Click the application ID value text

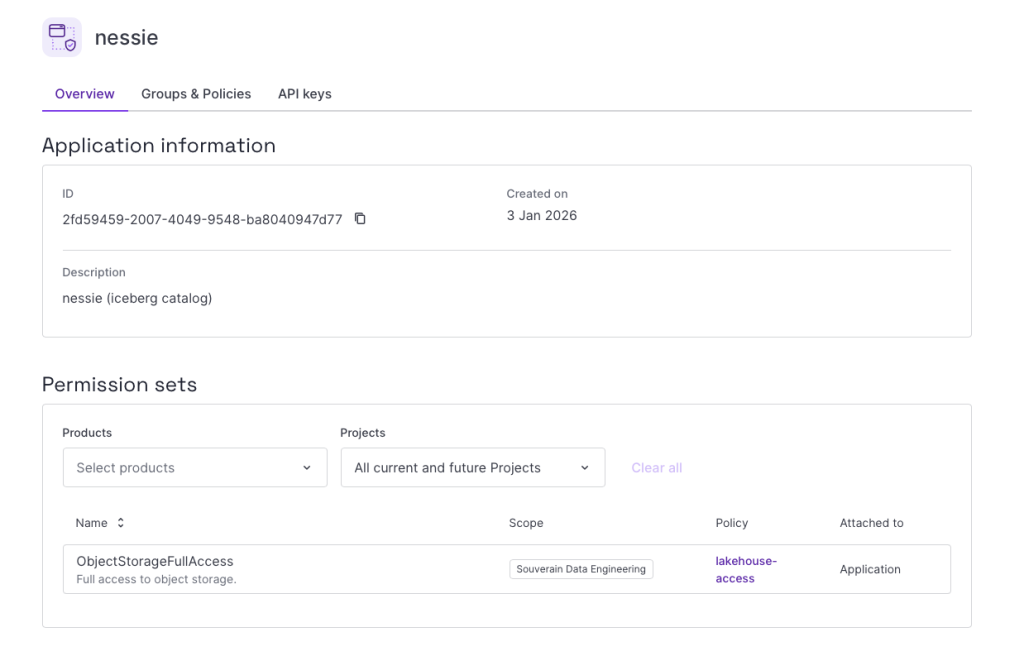202,219
